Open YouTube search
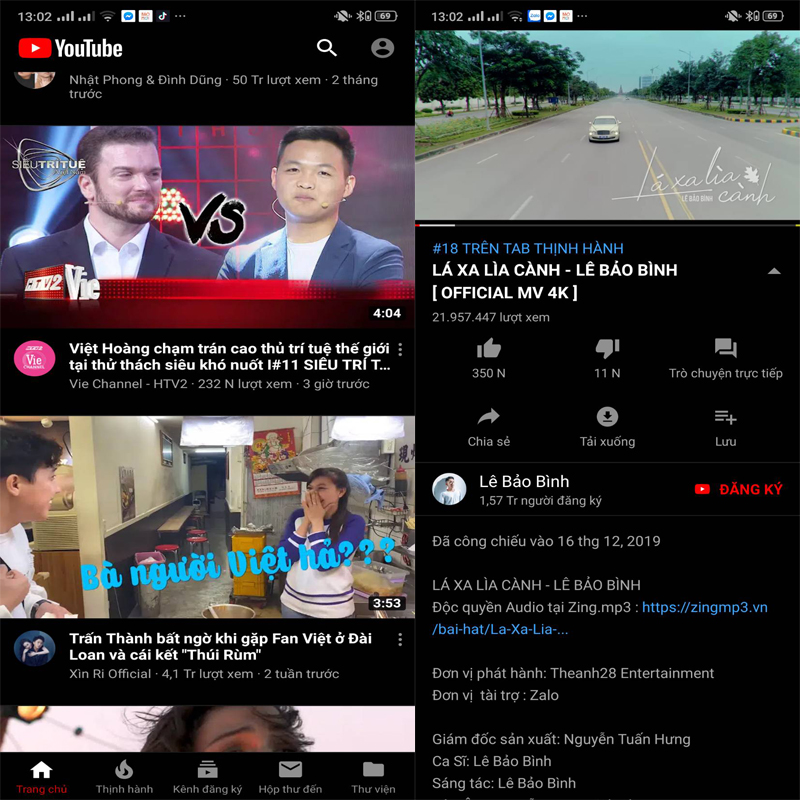Screen dimensions: 800x800 click(327, 47)
